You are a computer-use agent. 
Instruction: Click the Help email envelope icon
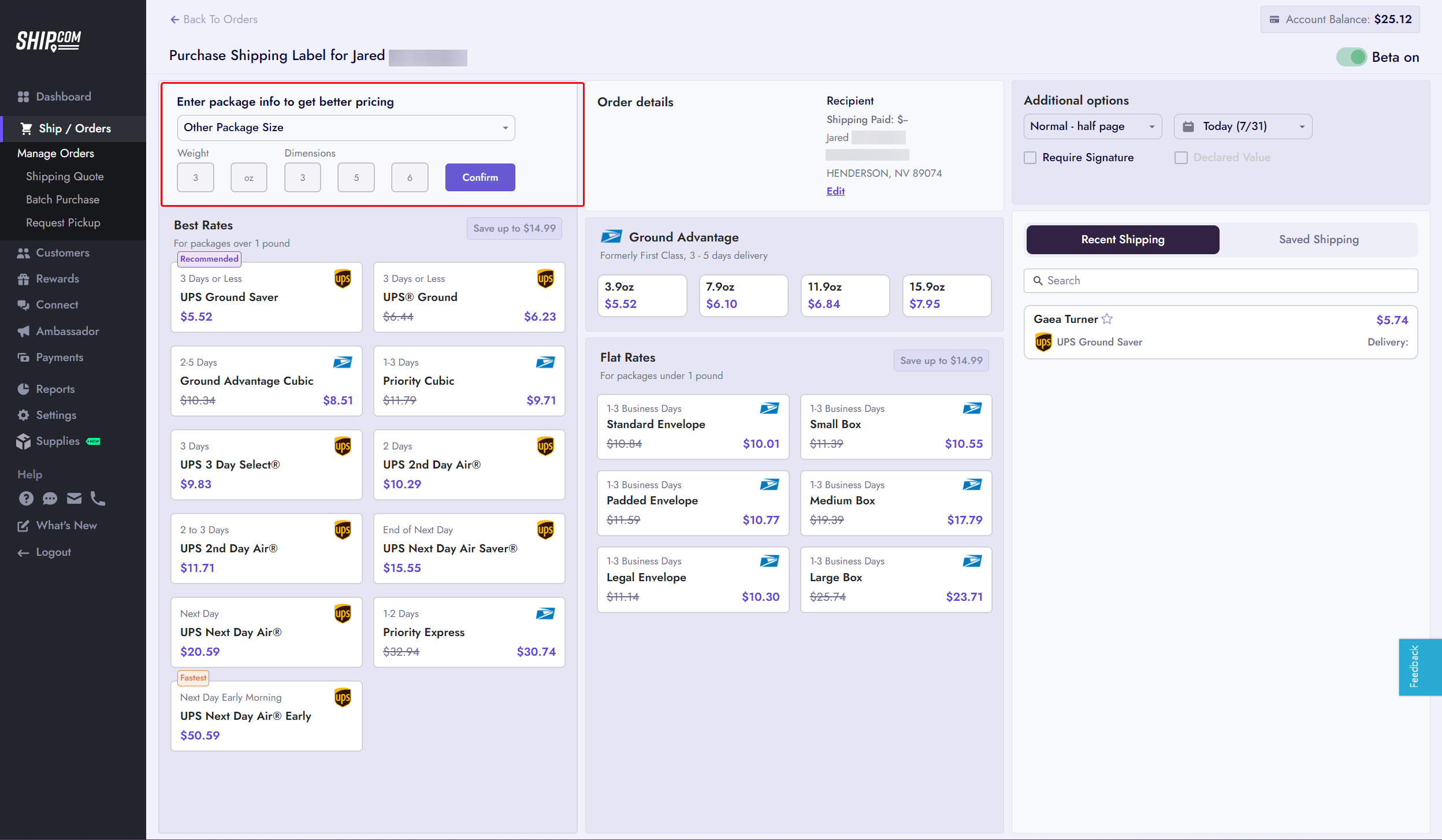tap(74, 499)
